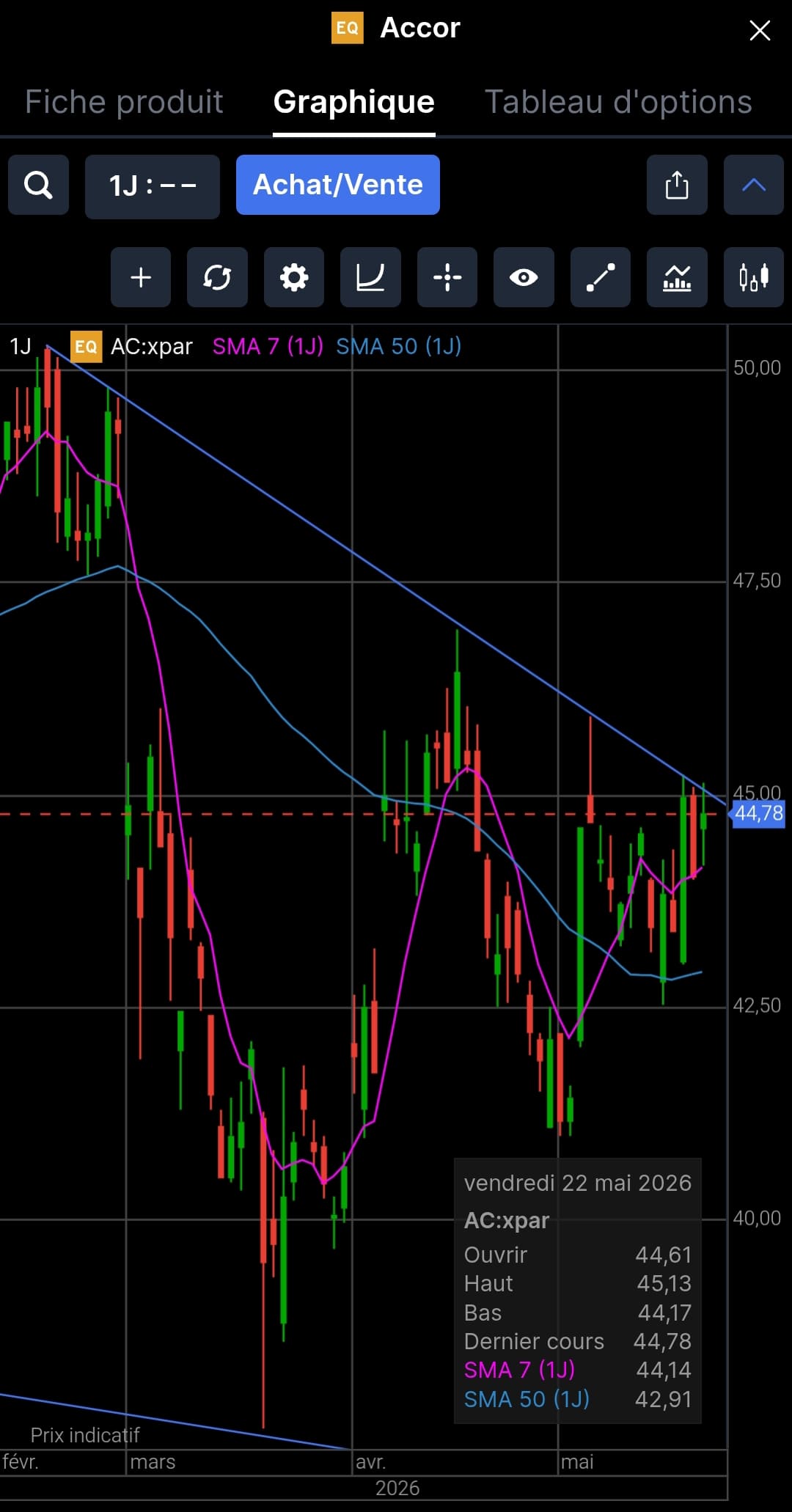Tap the EQ badge in the chart legend

[86, 346]
